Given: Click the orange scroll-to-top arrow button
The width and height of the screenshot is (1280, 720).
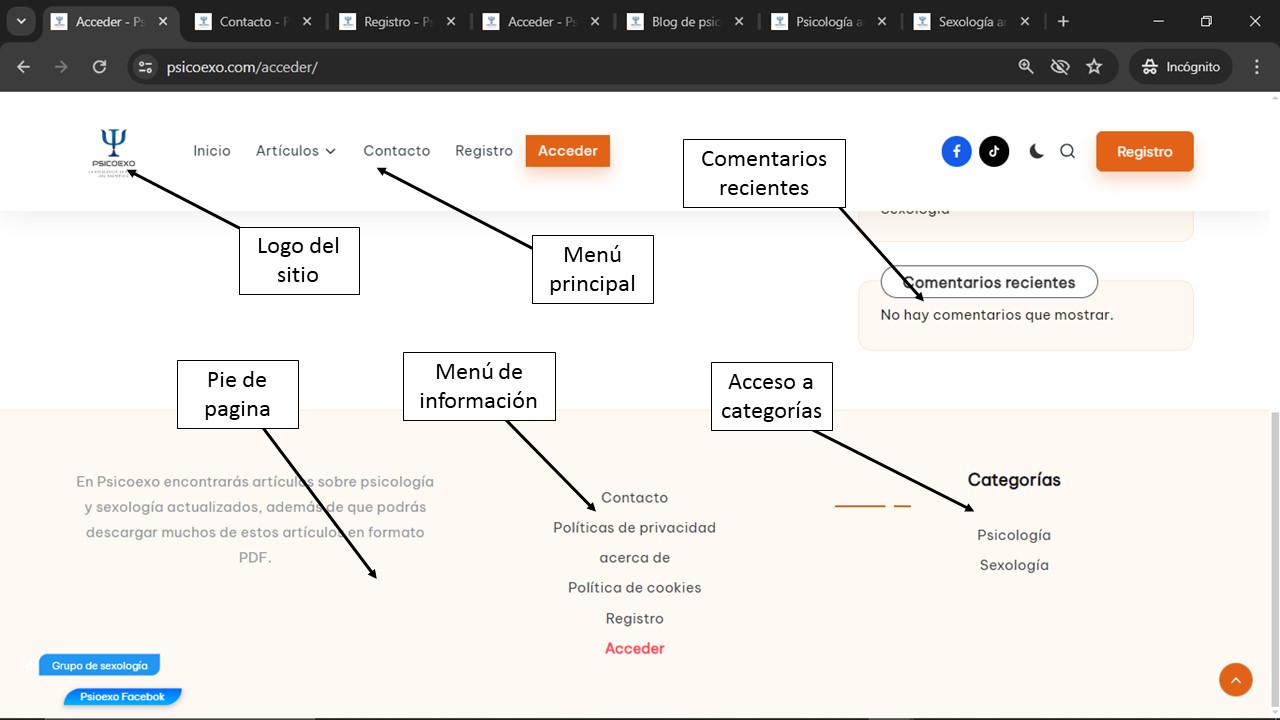Looking at the screenshot, I should click(1235, 680).
